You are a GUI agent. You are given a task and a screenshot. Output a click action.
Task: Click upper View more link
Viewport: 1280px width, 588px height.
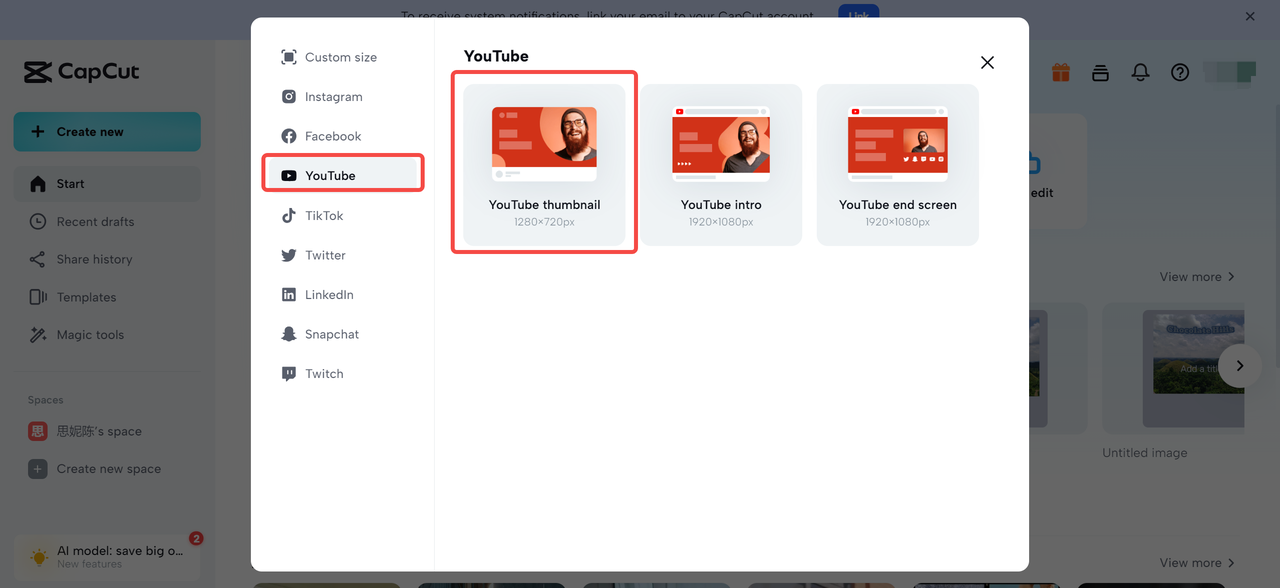click(1197, 277)
